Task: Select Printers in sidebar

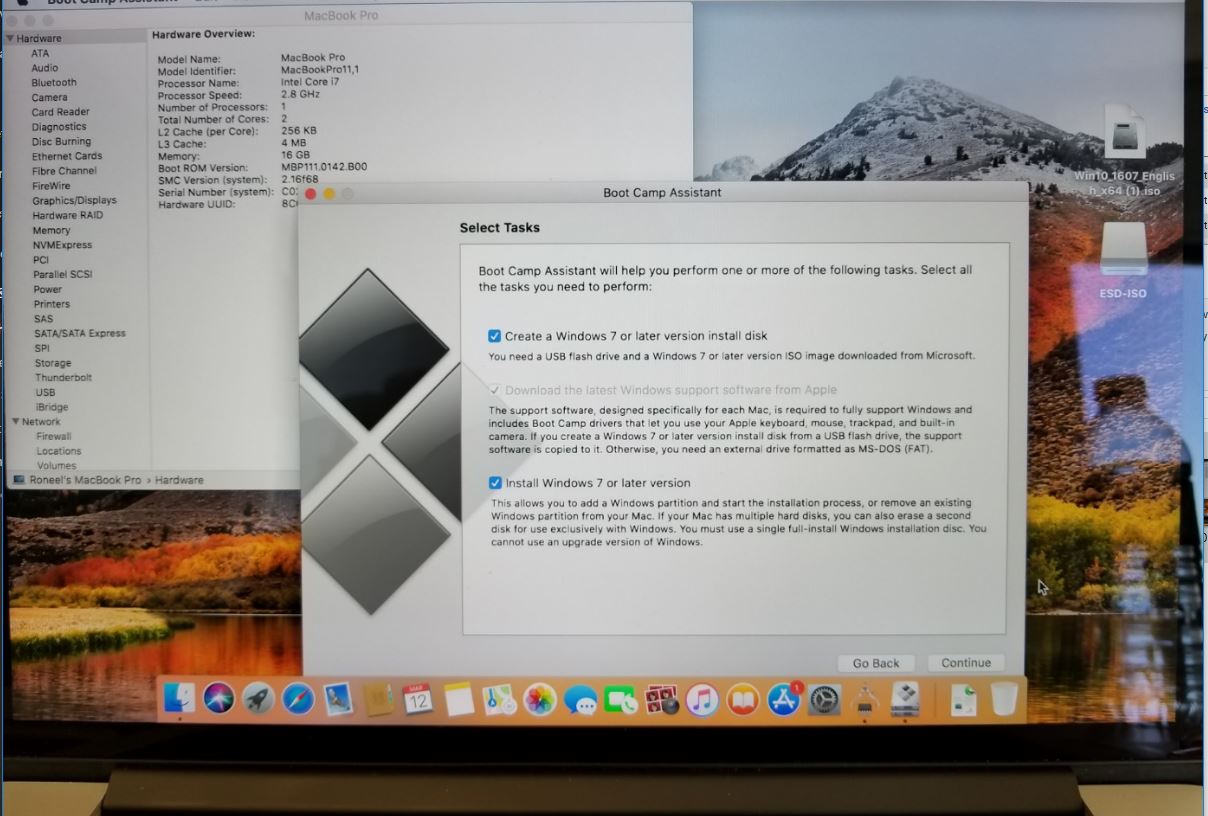Action: click(52, 304)
